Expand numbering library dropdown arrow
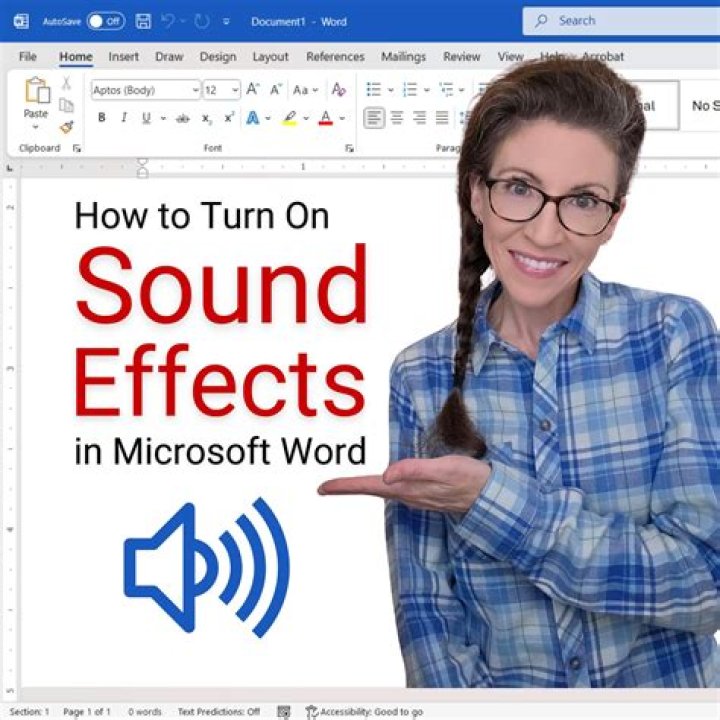This screenshot has width=720, height=720. [427, 90]
